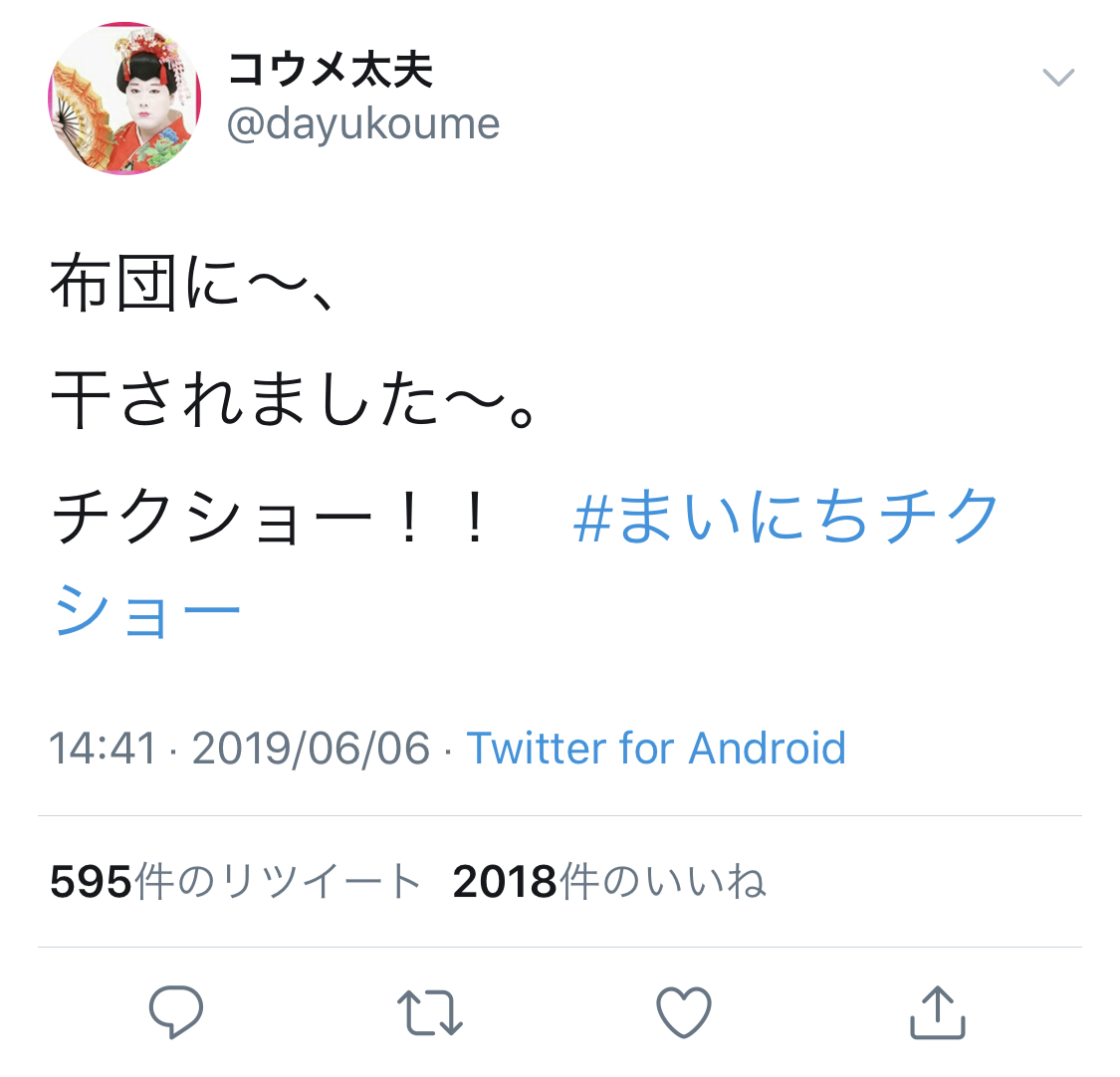Select the wrapped hashtag text ショー

coord(146,611)
